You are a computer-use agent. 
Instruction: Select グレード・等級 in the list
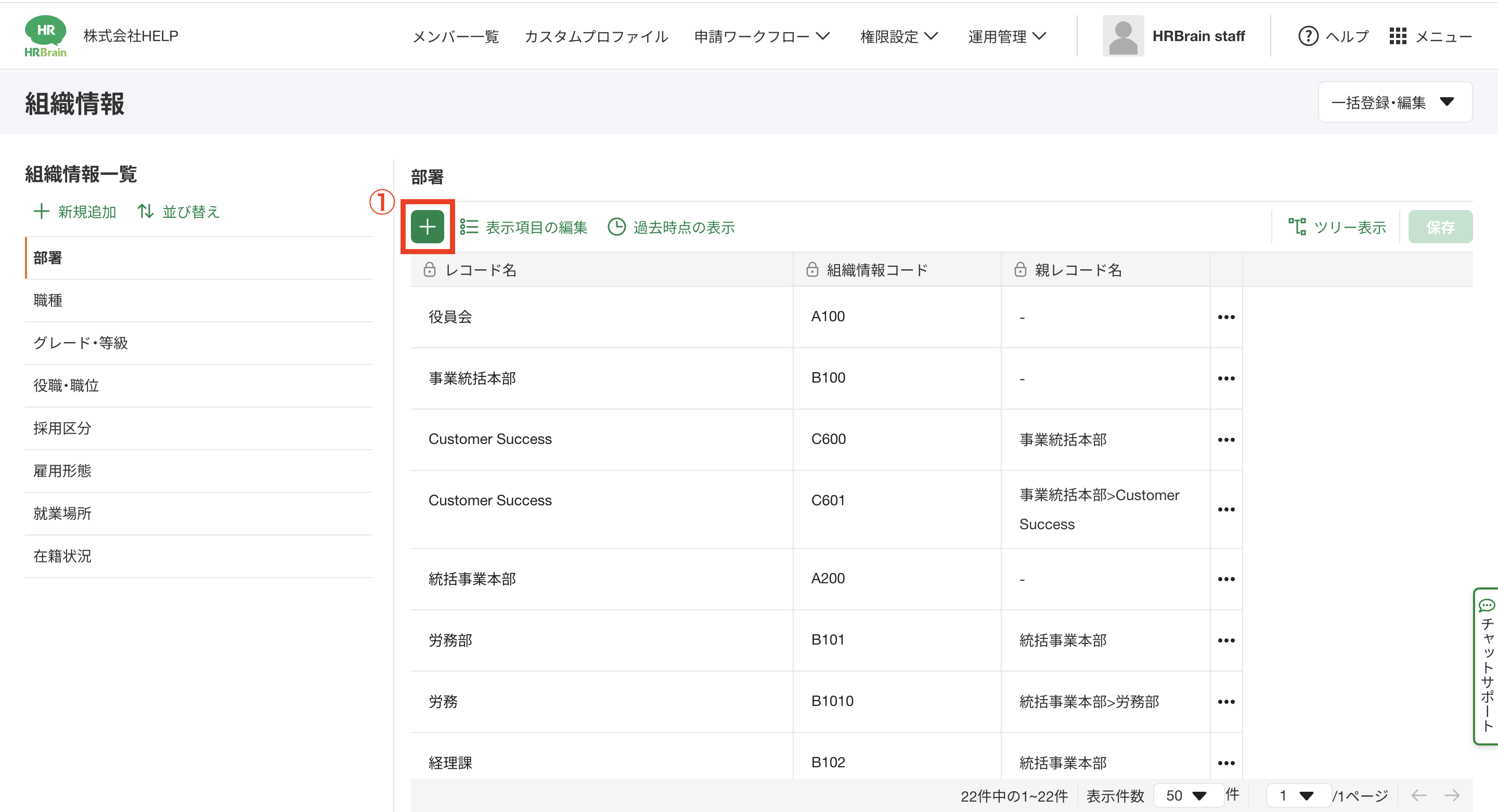coord(198,343)
